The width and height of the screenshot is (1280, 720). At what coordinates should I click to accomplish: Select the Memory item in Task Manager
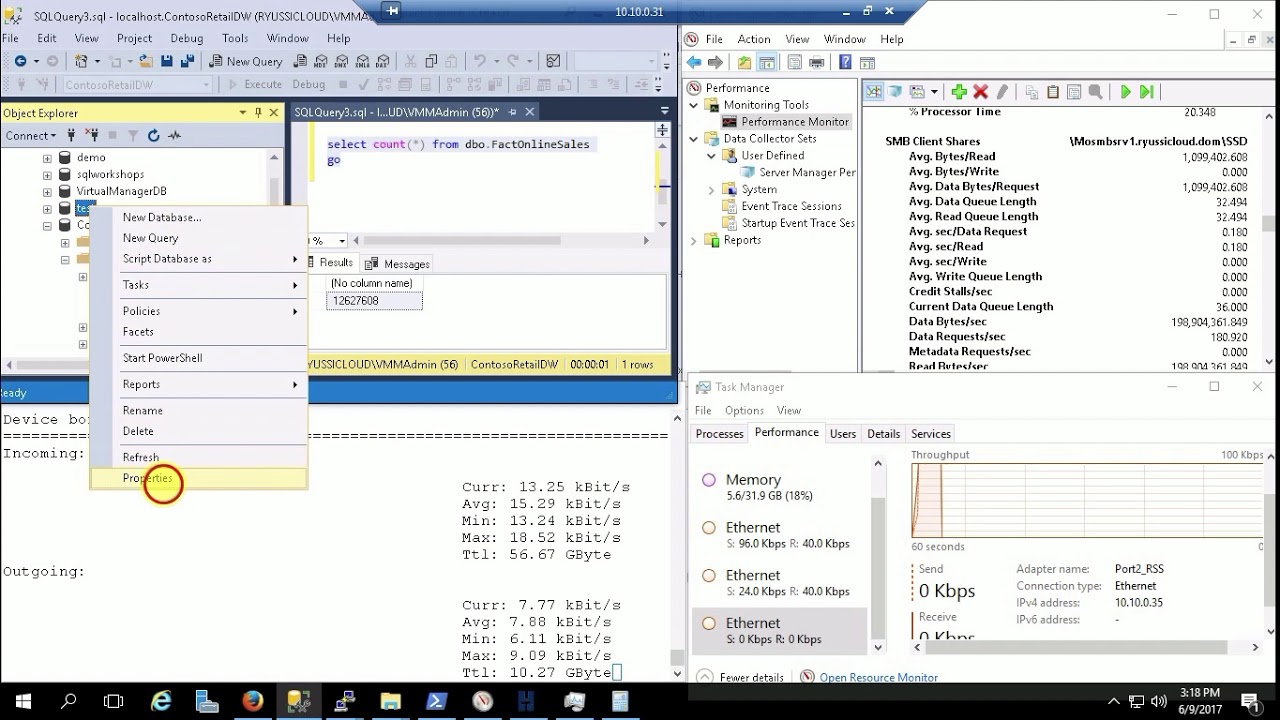click(781, 488)
